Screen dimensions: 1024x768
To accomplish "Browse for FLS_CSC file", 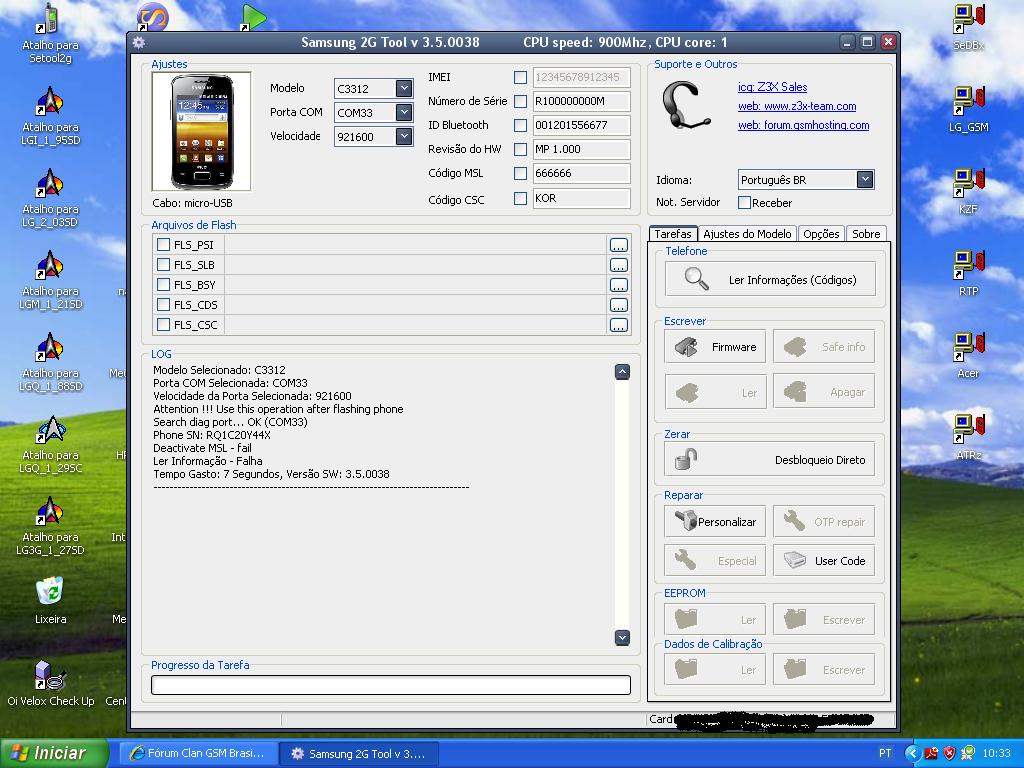I will (x=618, y=325).
